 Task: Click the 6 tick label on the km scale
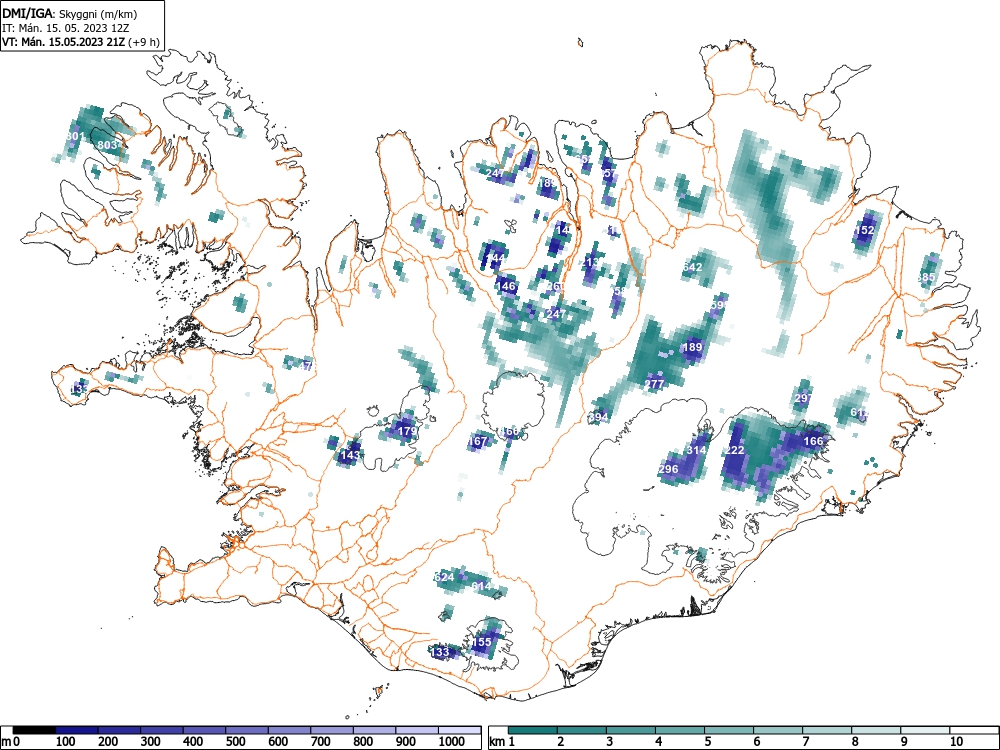[x=757, y=742]
